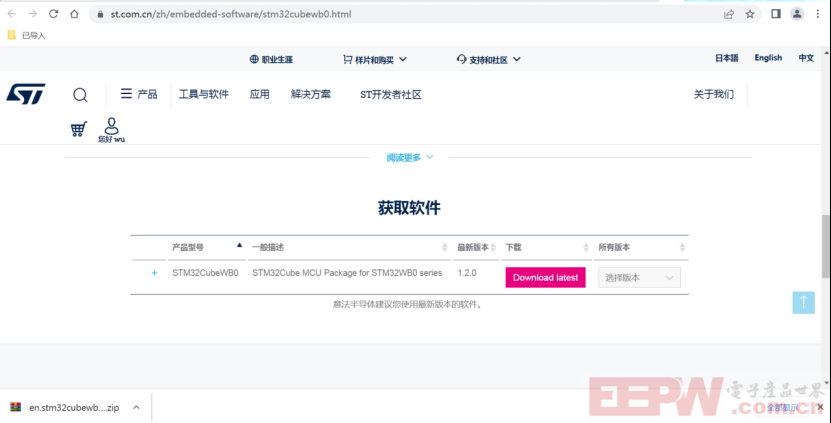Click the ST logo

tap(26, 94)
